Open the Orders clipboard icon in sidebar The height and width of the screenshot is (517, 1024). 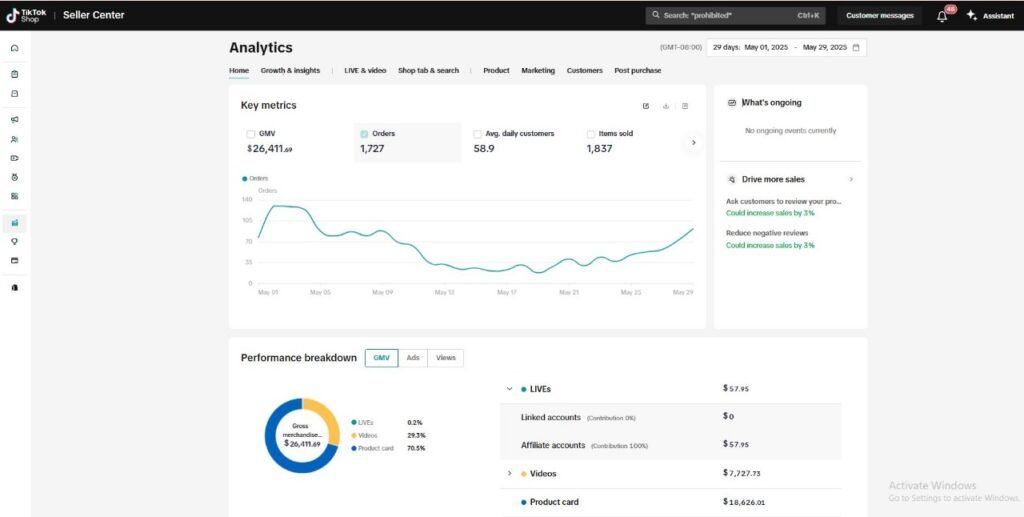point(15,74)
